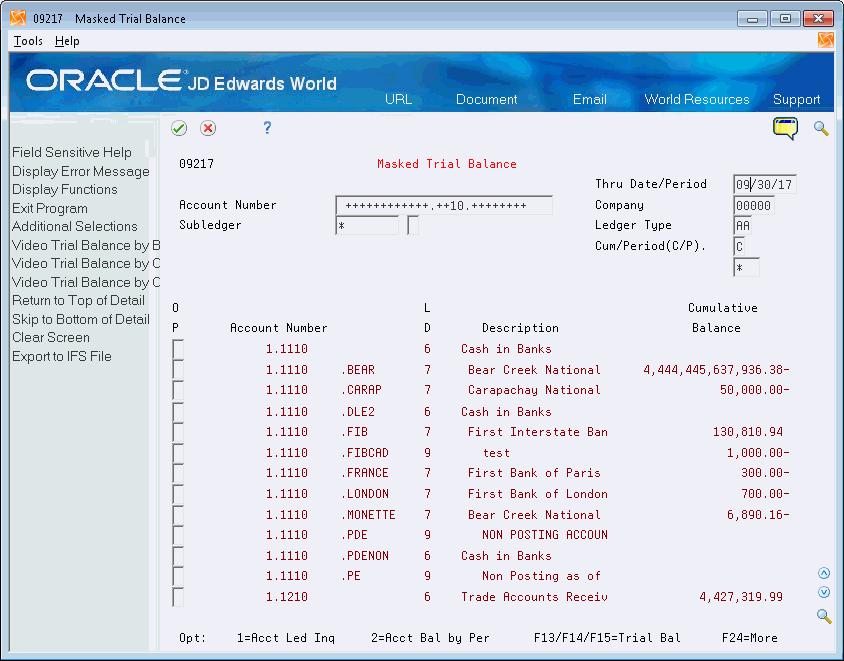Select Field Sensitive Help in the sidebar

coord(72,152)
